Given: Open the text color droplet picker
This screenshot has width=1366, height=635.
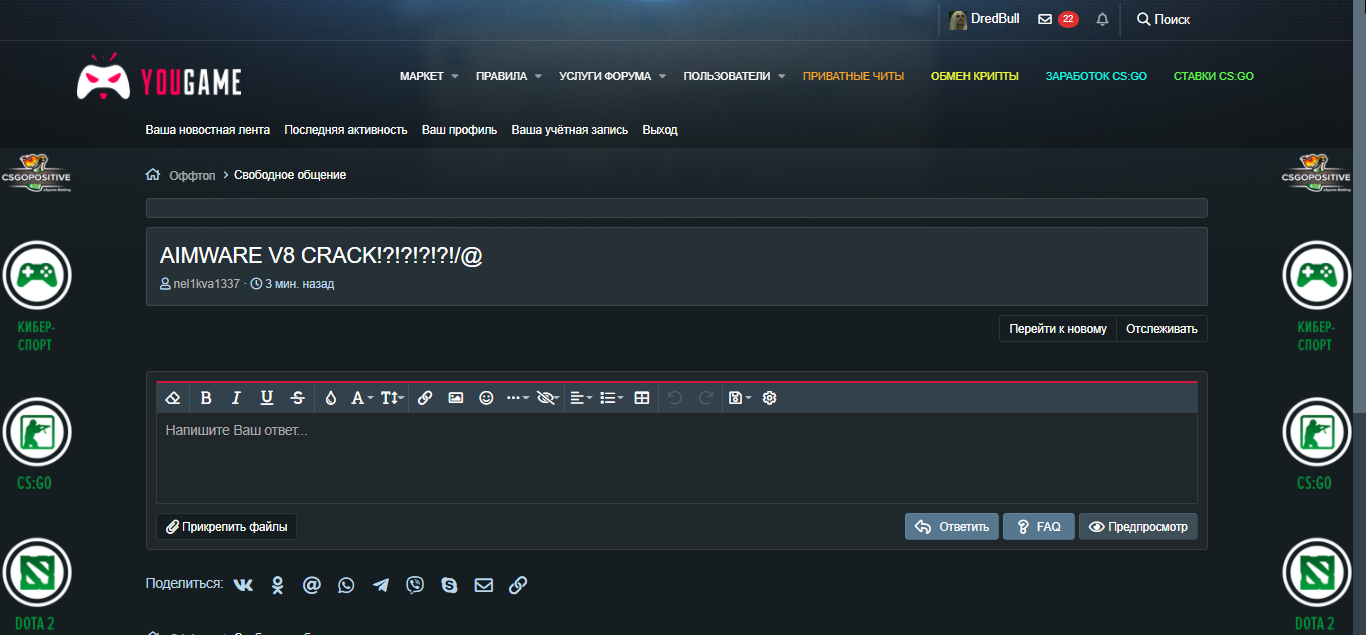Looking at the screenshot, I should pyautogui.click(x=331, y=398).
